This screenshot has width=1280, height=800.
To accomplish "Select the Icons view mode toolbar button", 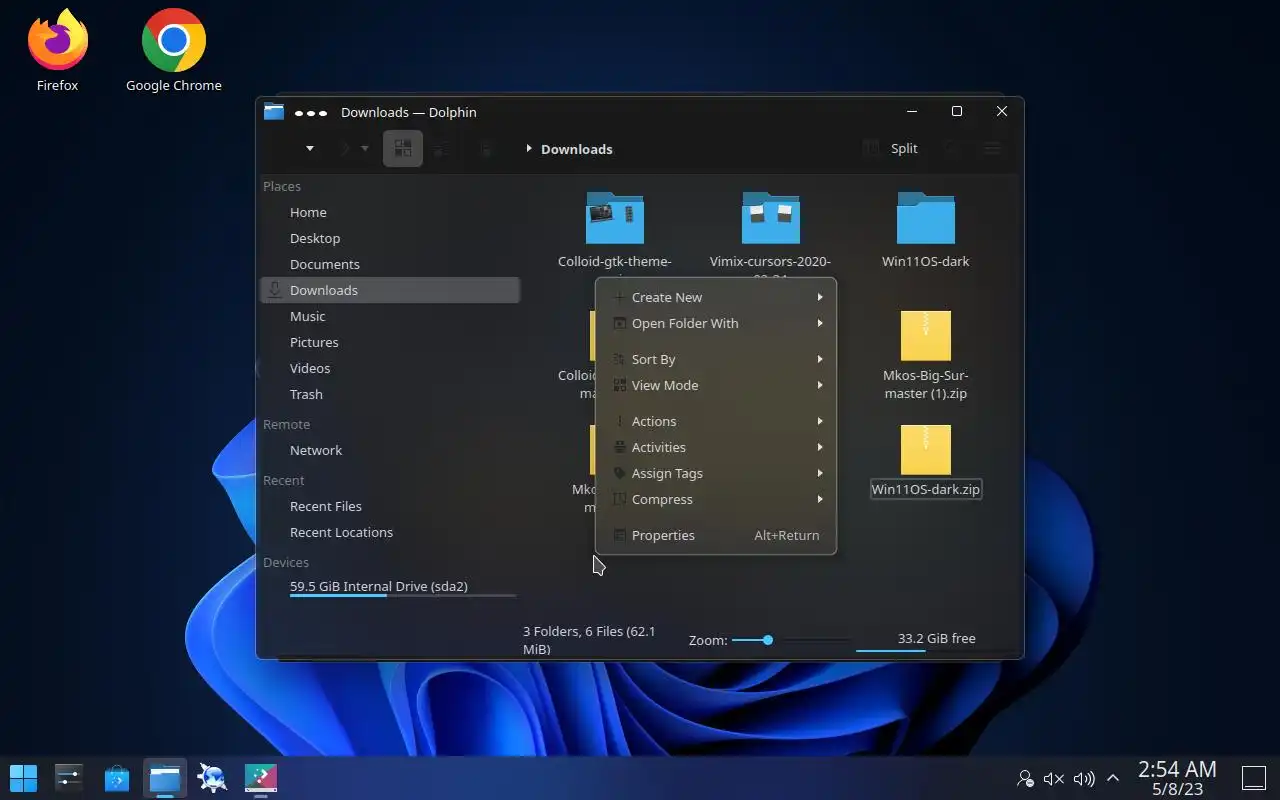I will click(403, 149).
